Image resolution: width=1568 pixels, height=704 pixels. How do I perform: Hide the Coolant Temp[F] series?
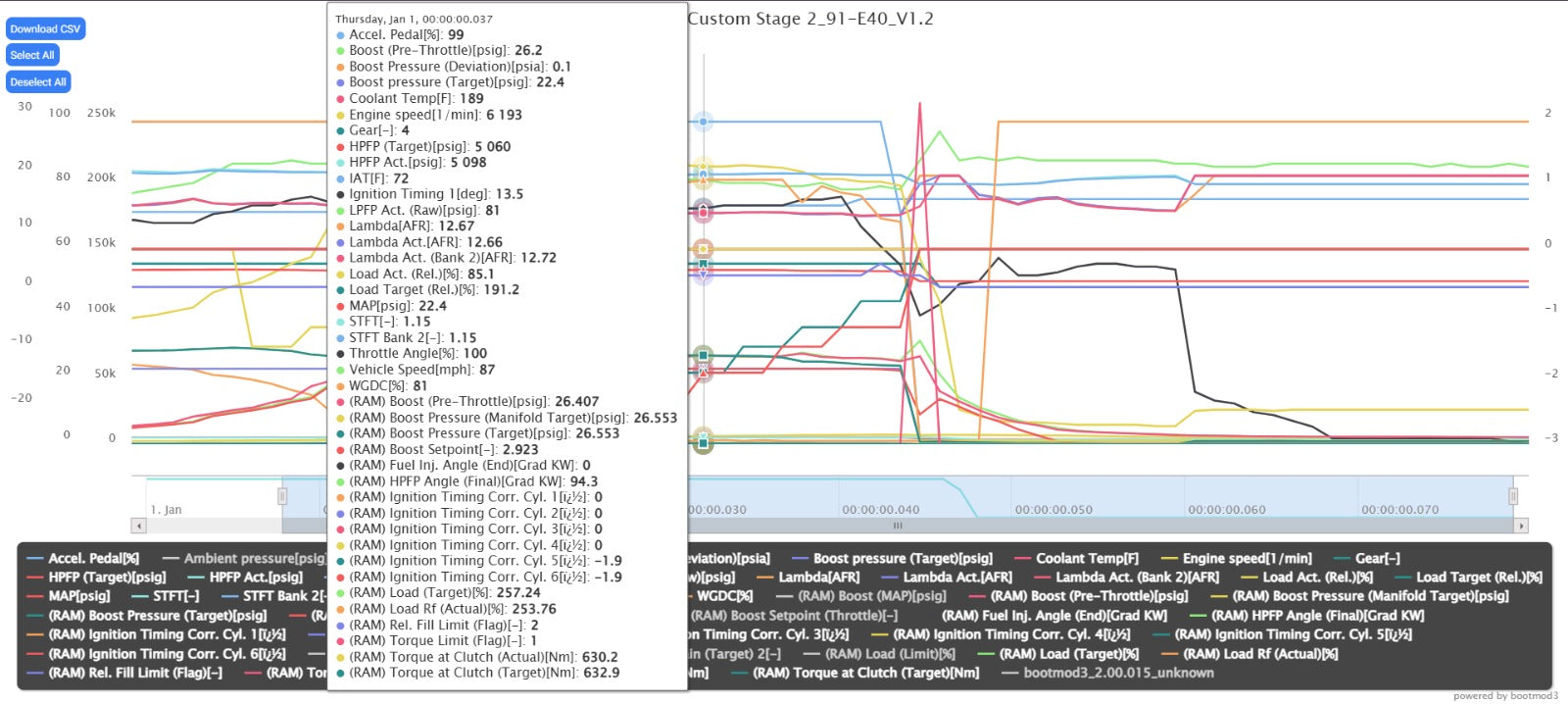[1087, 558]
